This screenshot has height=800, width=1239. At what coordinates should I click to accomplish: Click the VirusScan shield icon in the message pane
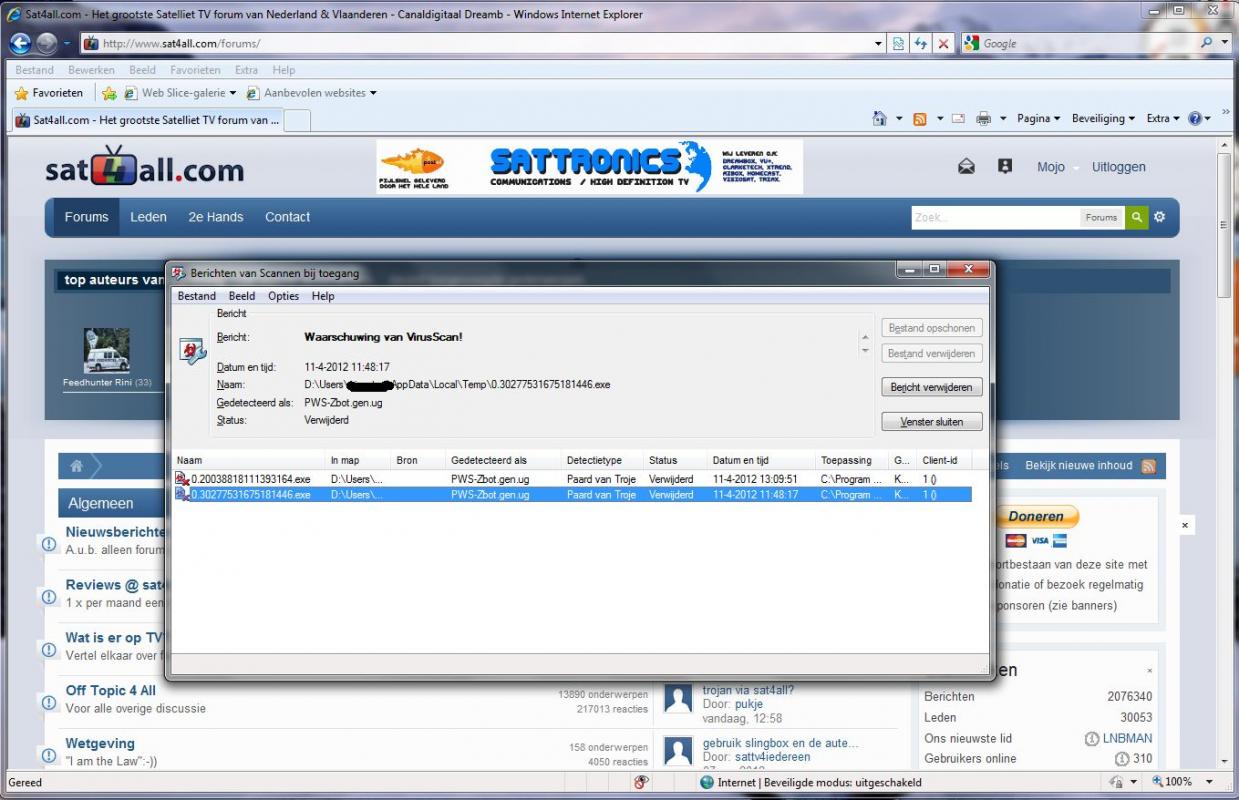click(x=192, y=350)
